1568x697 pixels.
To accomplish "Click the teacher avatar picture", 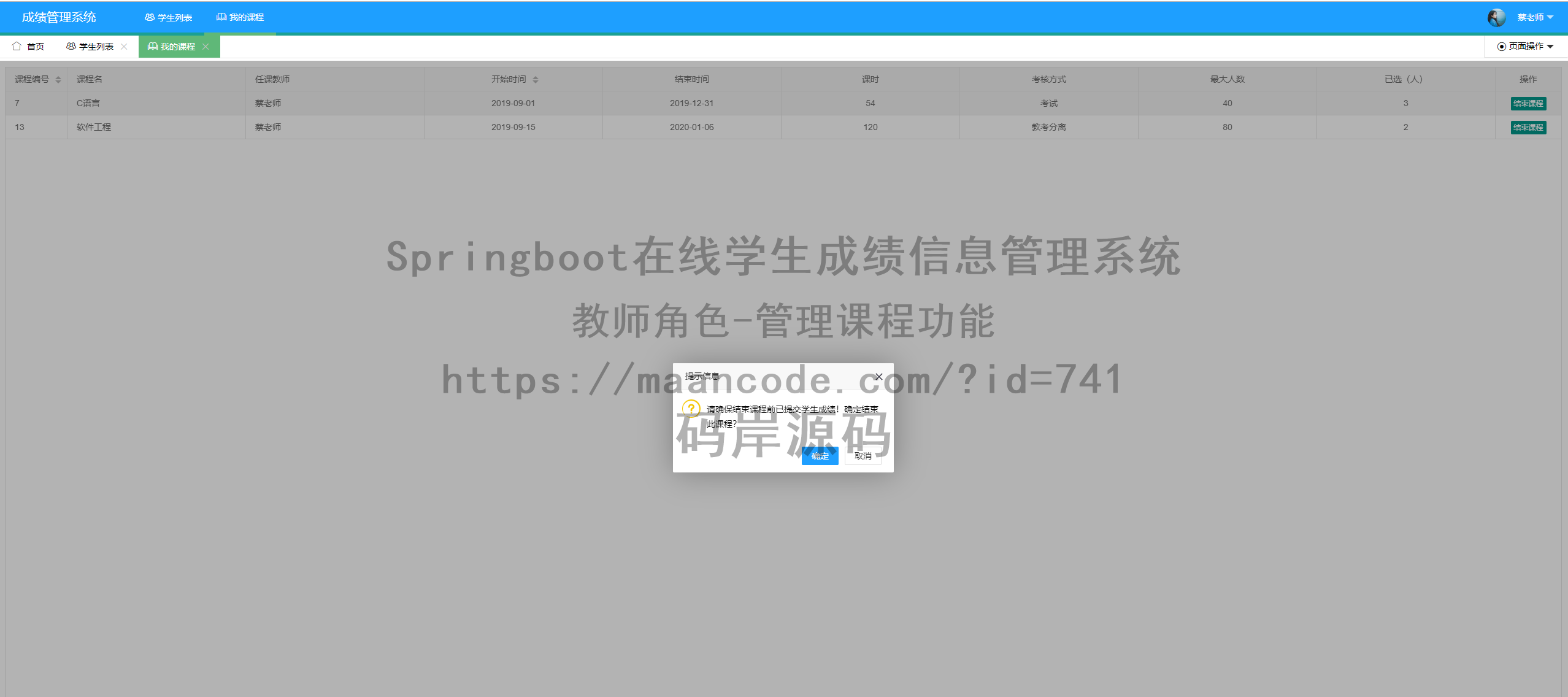I will pyautogui.click(x=1497, y=17).
